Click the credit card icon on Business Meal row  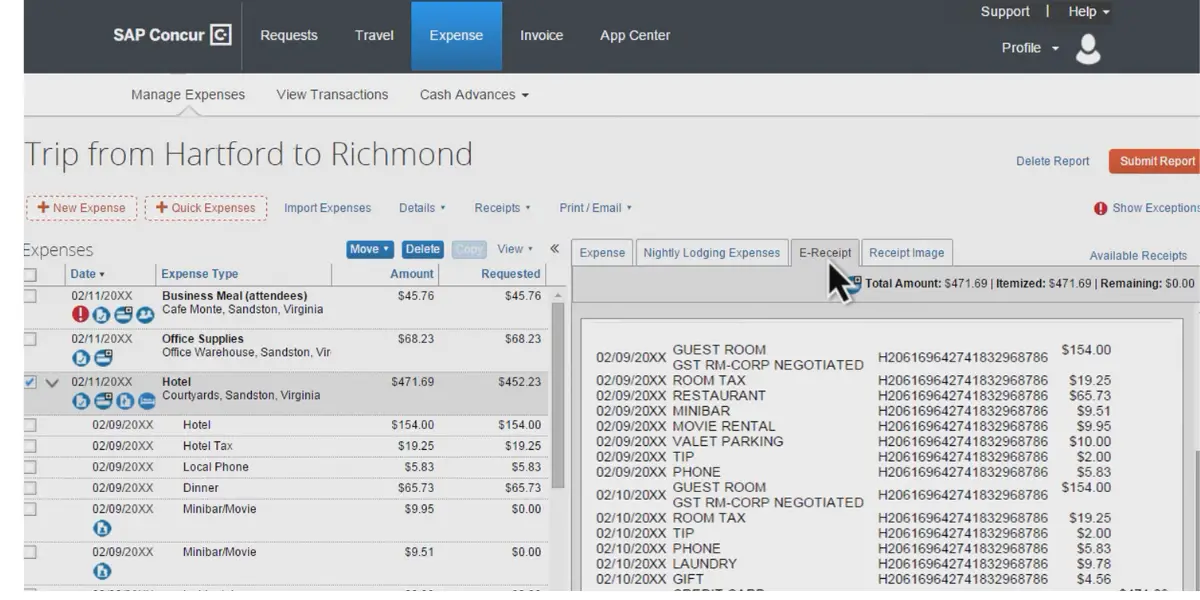click(x=123, y=314)
